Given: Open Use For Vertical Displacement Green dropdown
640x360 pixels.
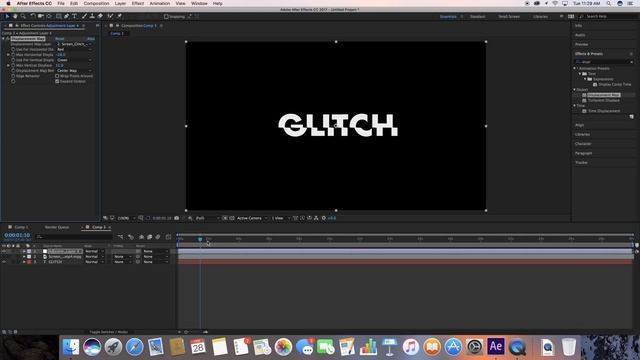Looking at the screenshot, I should click(x=74, y=60).
